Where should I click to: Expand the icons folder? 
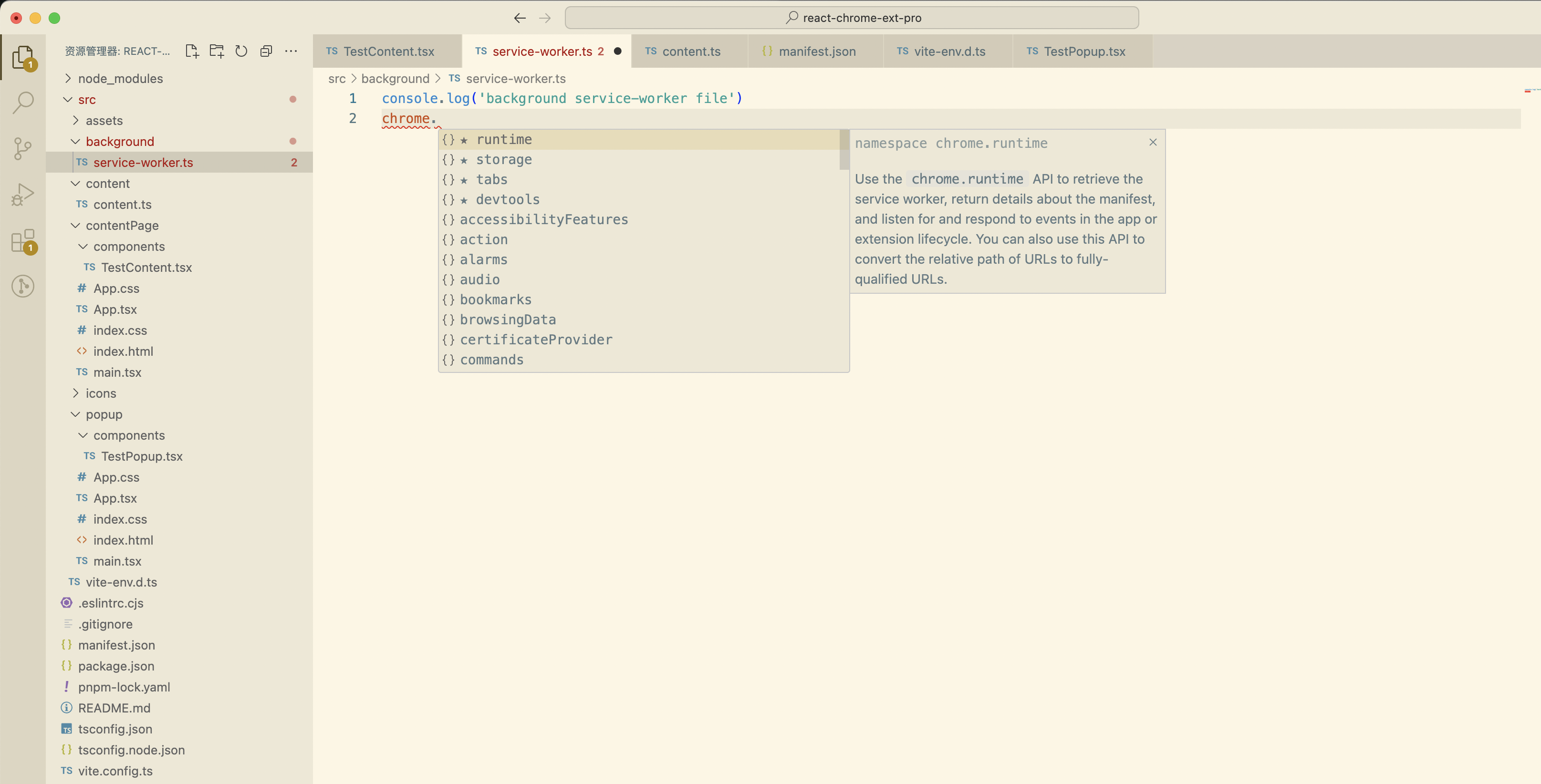[x=101, y=393]
